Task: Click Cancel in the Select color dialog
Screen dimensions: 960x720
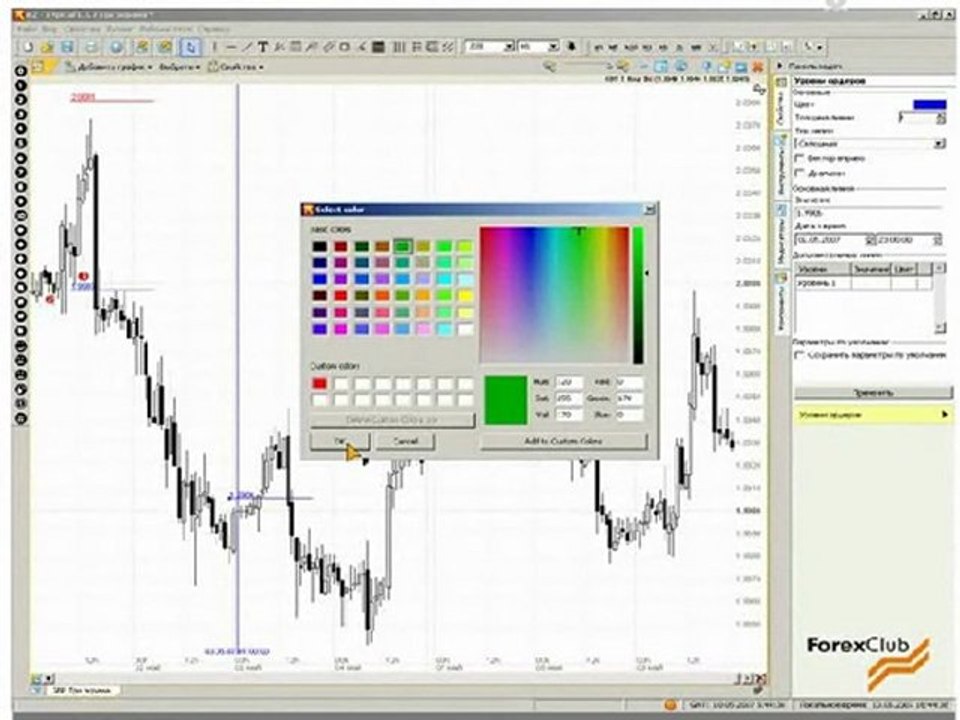Action: pyautogui.click(x=405, y=441)
